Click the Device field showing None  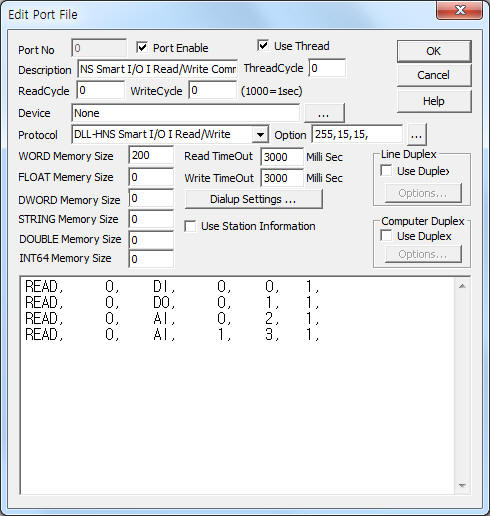point(185,113)
